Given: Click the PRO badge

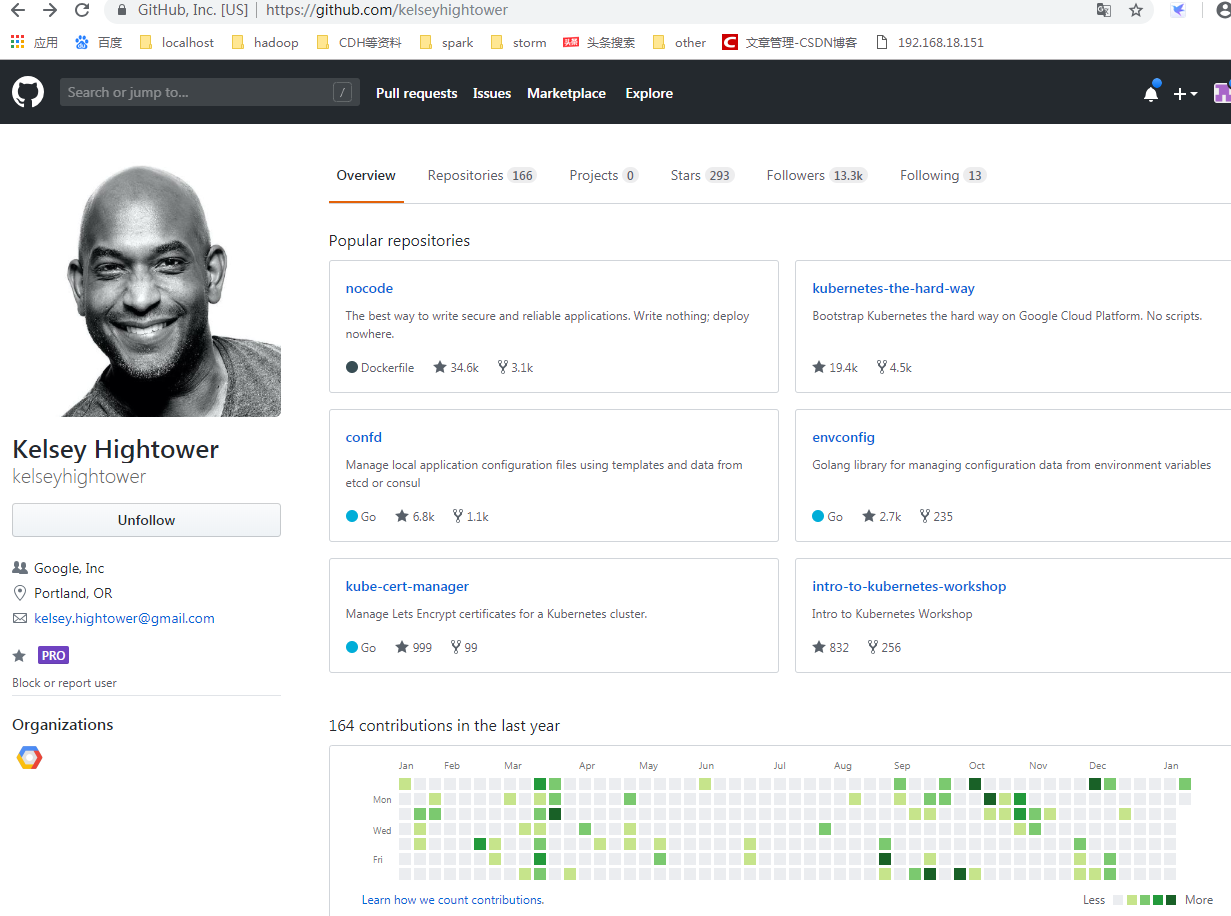Looking at the screenshot, I should tap(53, 655).
